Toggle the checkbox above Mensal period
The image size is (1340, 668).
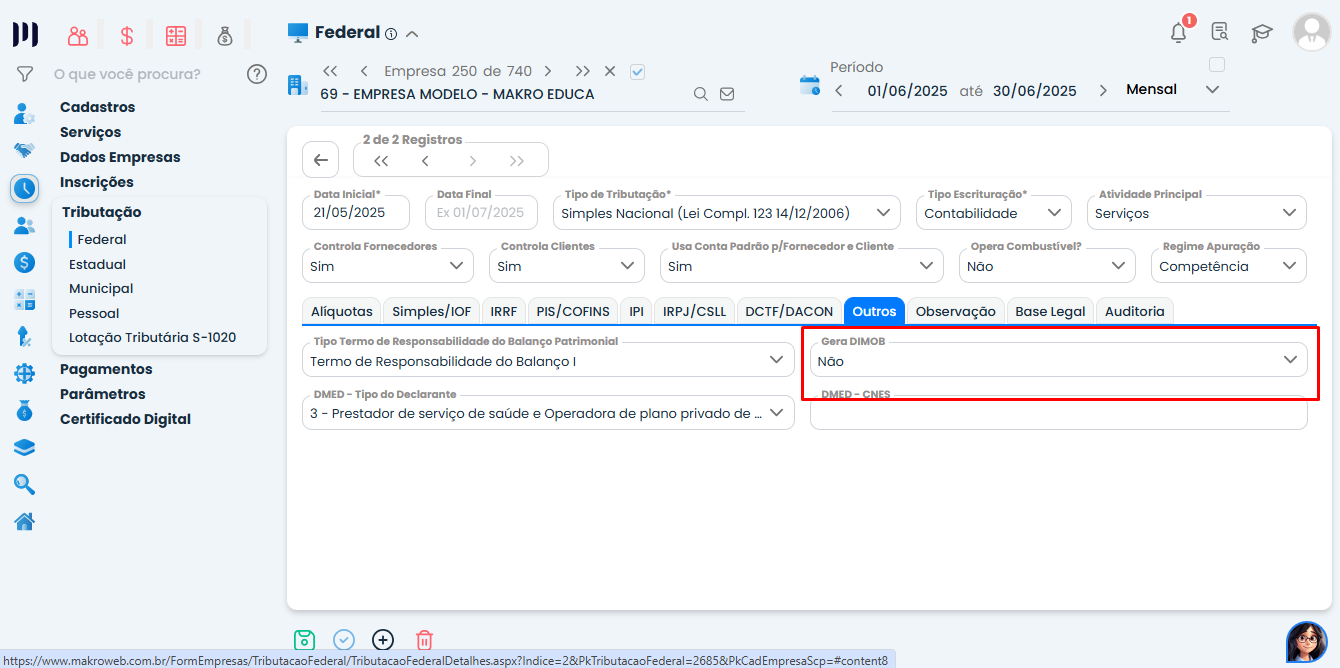point(1217,65)
